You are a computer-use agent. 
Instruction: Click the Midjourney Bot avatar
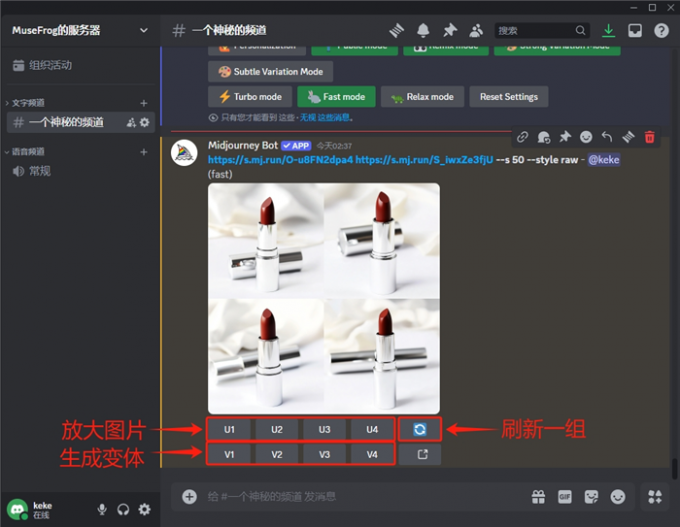[x=184, y=153]
